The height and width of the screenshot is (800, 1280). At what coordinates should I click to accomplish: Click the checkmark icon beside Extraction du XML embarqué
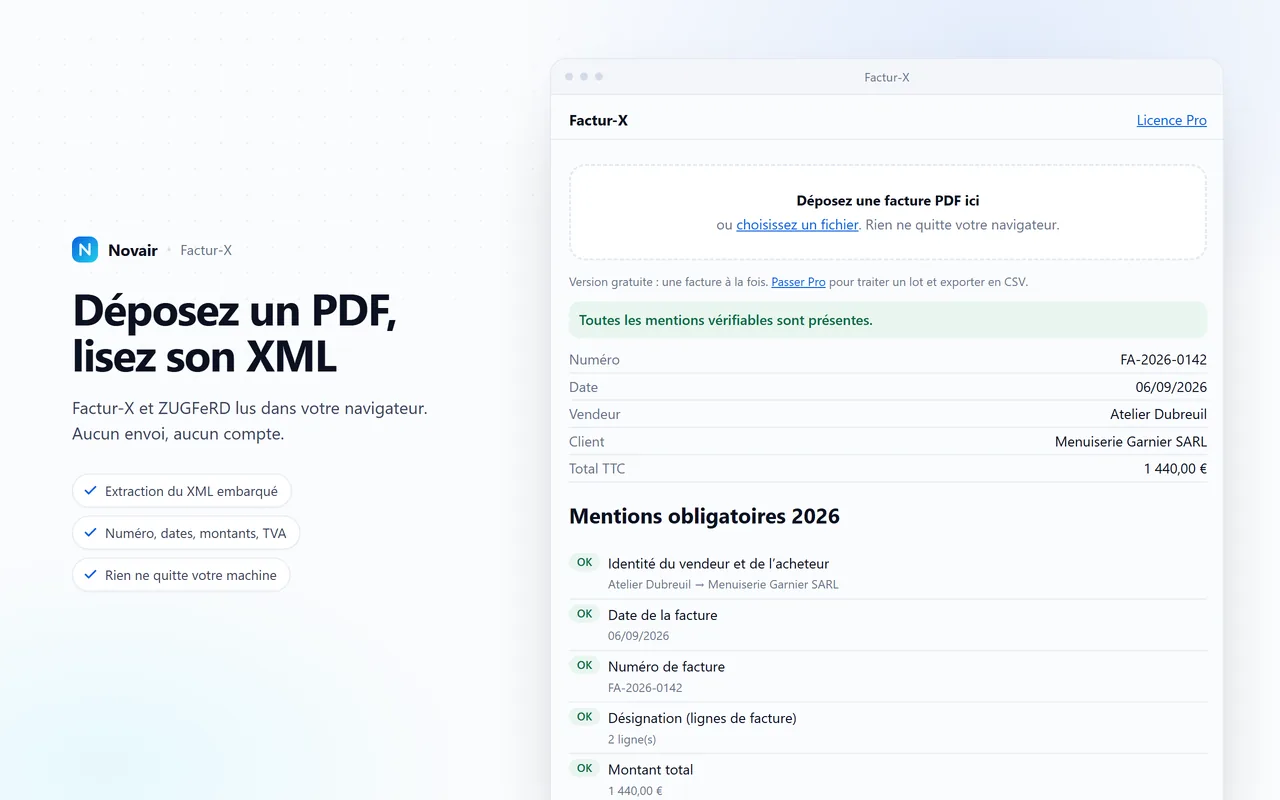point(91,491)
